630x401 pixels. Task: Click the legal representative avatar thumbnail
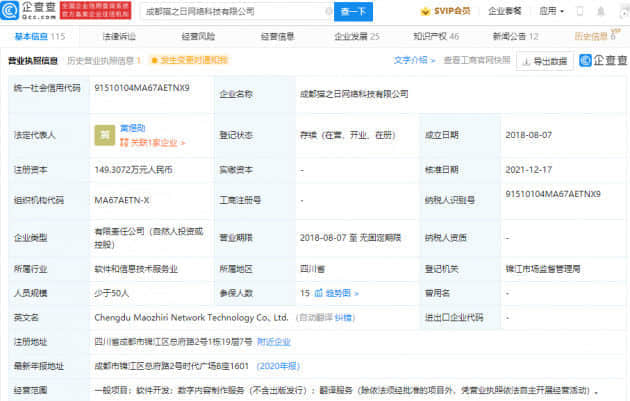tap(104, 135)
